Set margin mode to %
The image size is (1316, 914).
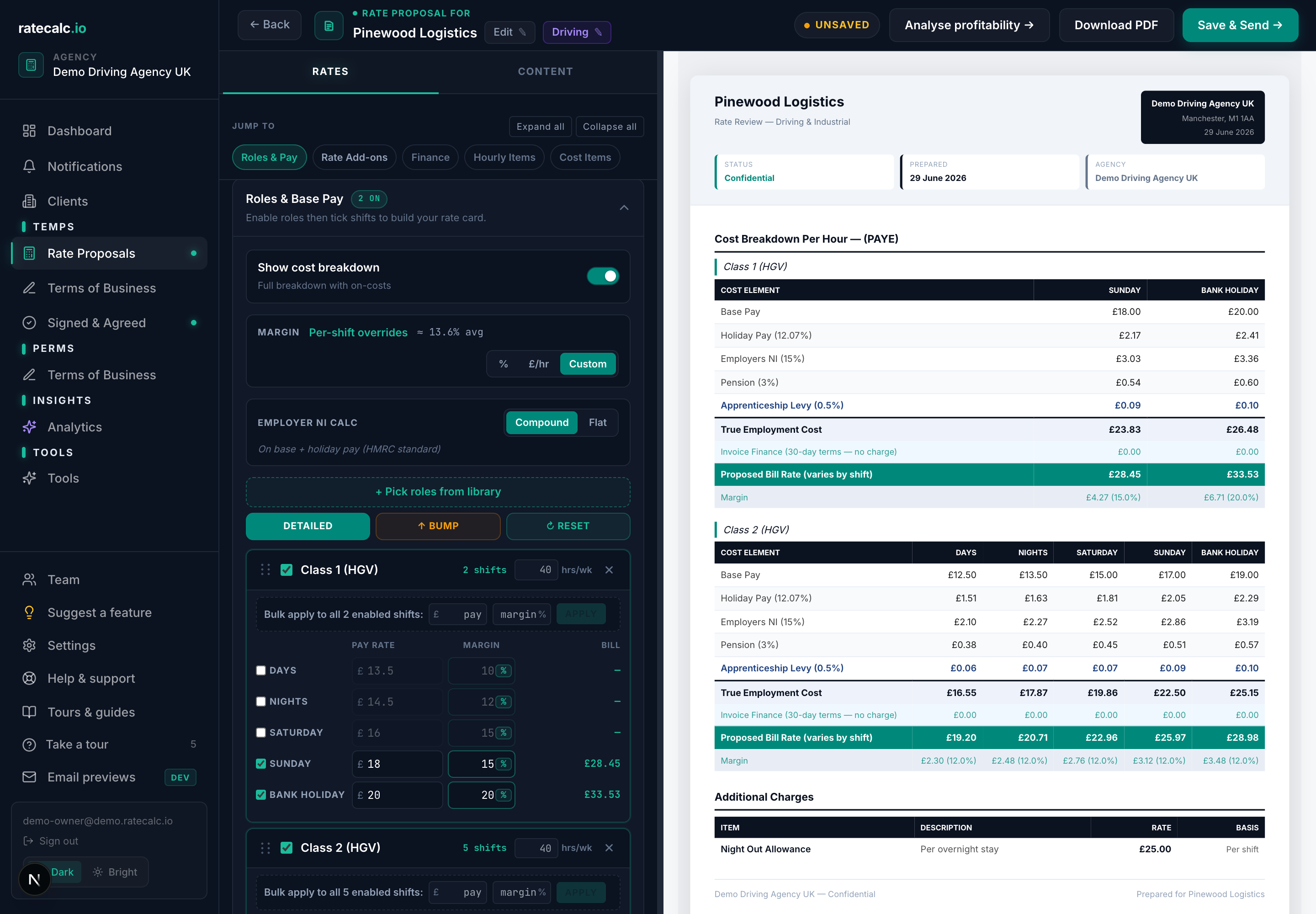504,364
